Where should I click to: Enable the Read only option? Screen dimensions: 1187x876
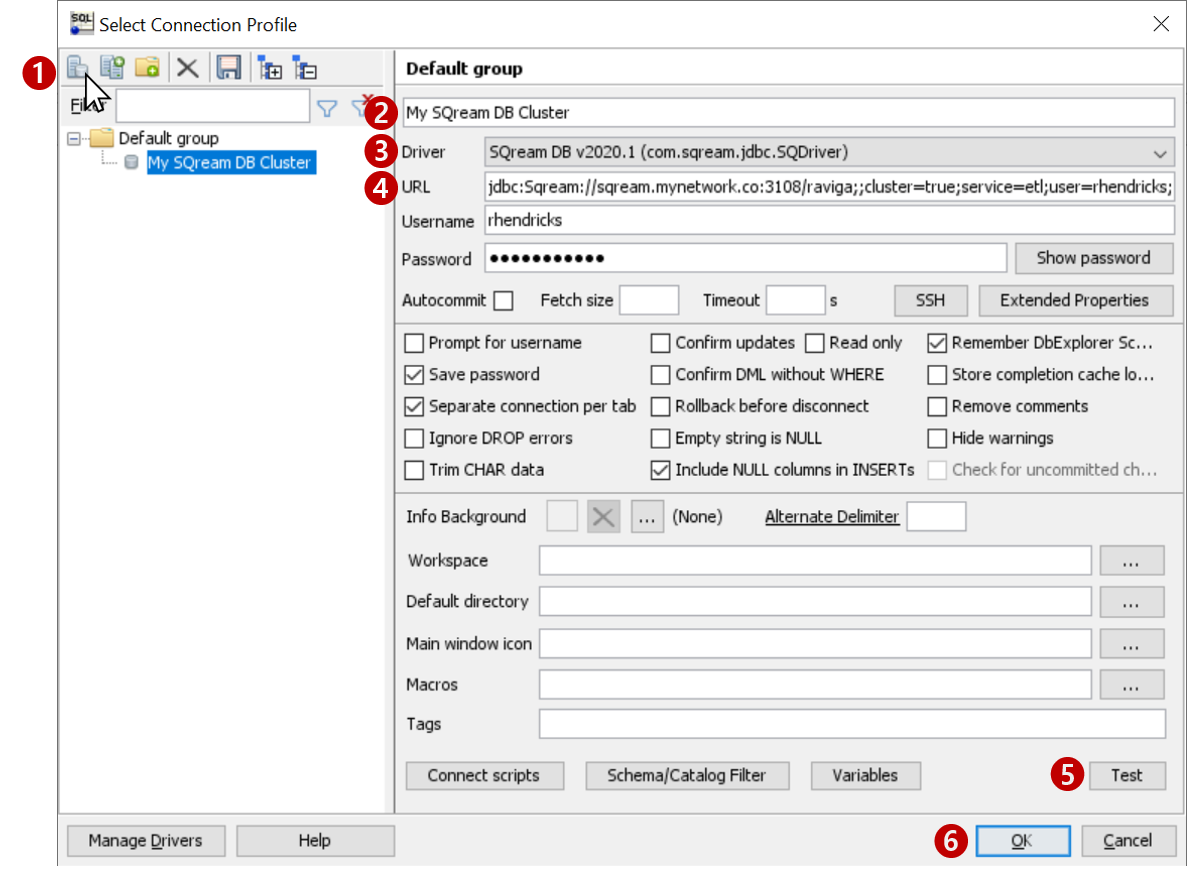click(x=813, y=342)
